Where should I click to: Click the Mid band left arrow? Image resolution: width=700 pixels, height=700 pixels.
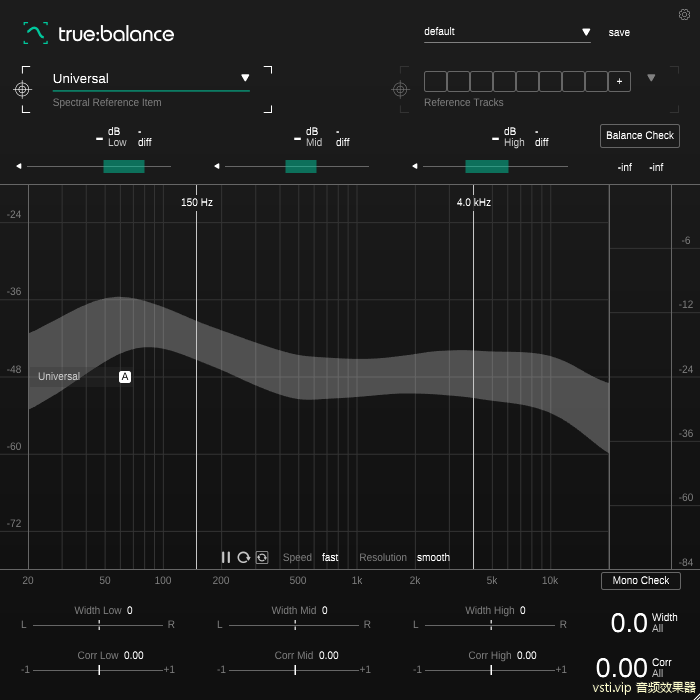click(x=217, y=166)
